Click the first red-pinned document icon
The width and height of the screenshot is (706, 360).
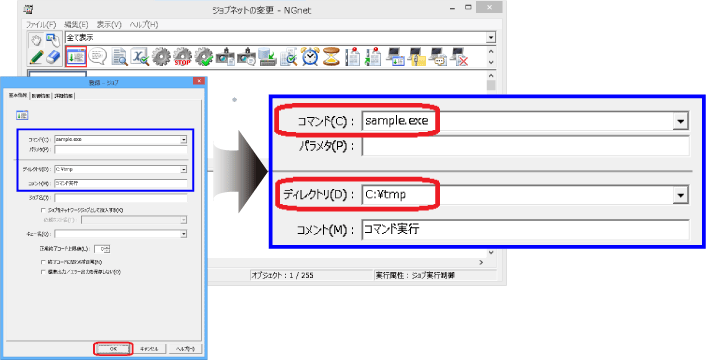click(353, 57)
